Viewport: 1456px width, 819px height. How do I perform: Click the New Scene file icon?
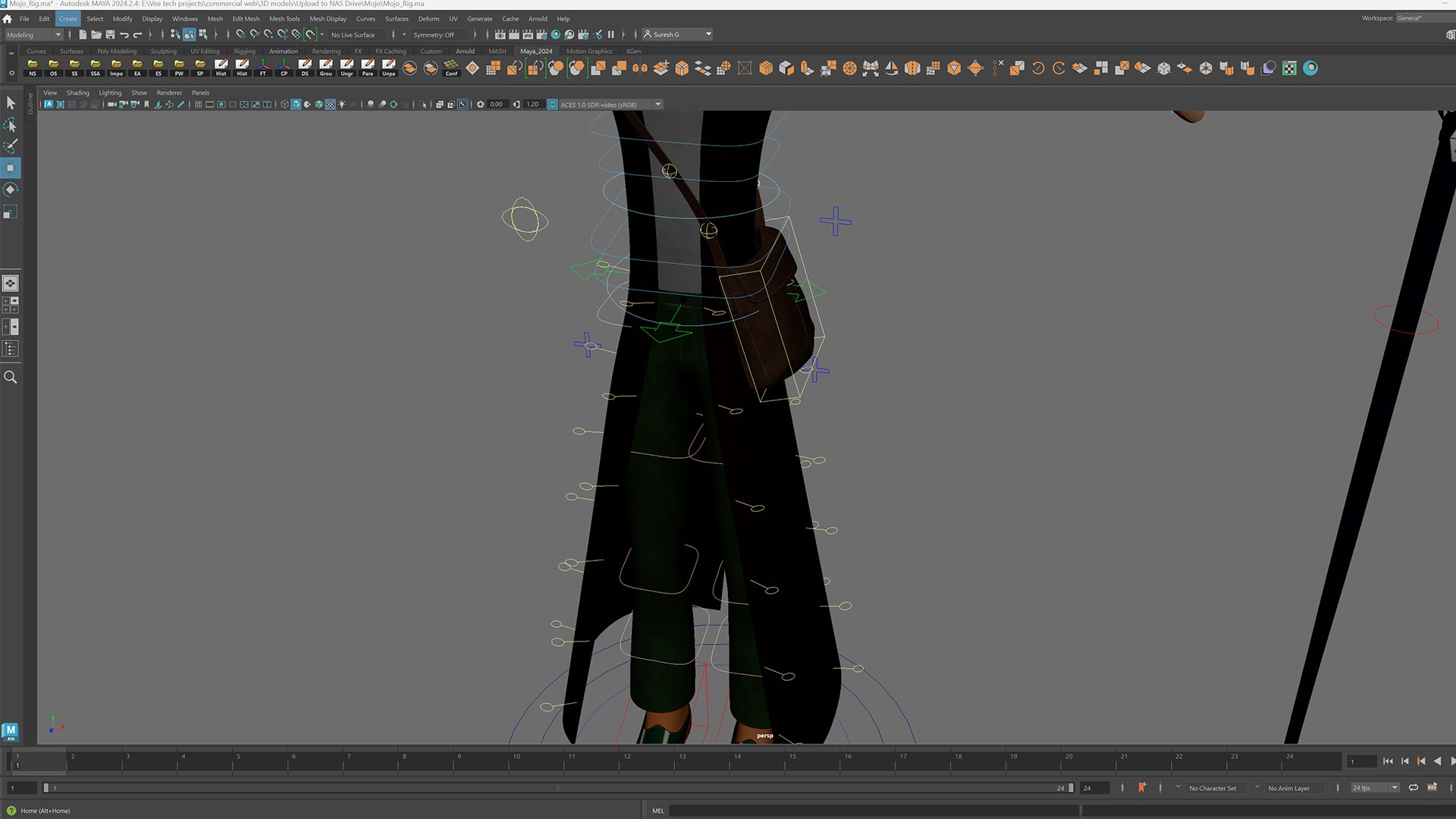click(83, 35)
